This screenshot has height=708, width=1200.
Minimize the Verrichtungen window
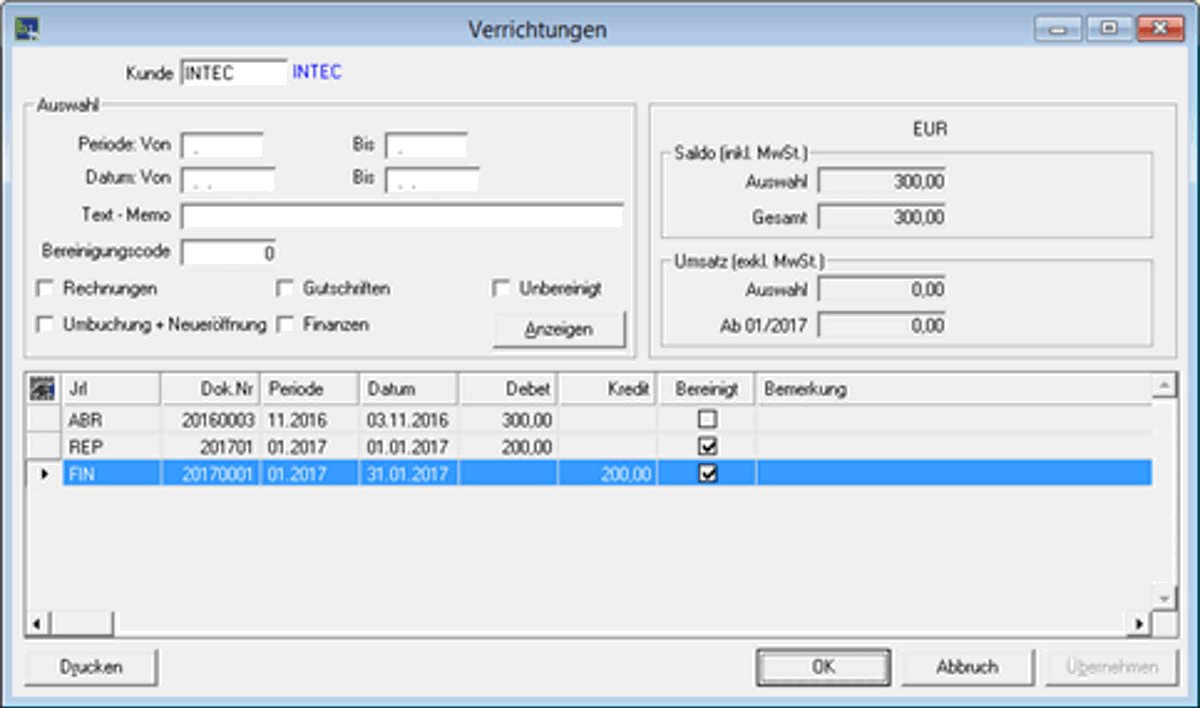click(x=1058, y=29)
